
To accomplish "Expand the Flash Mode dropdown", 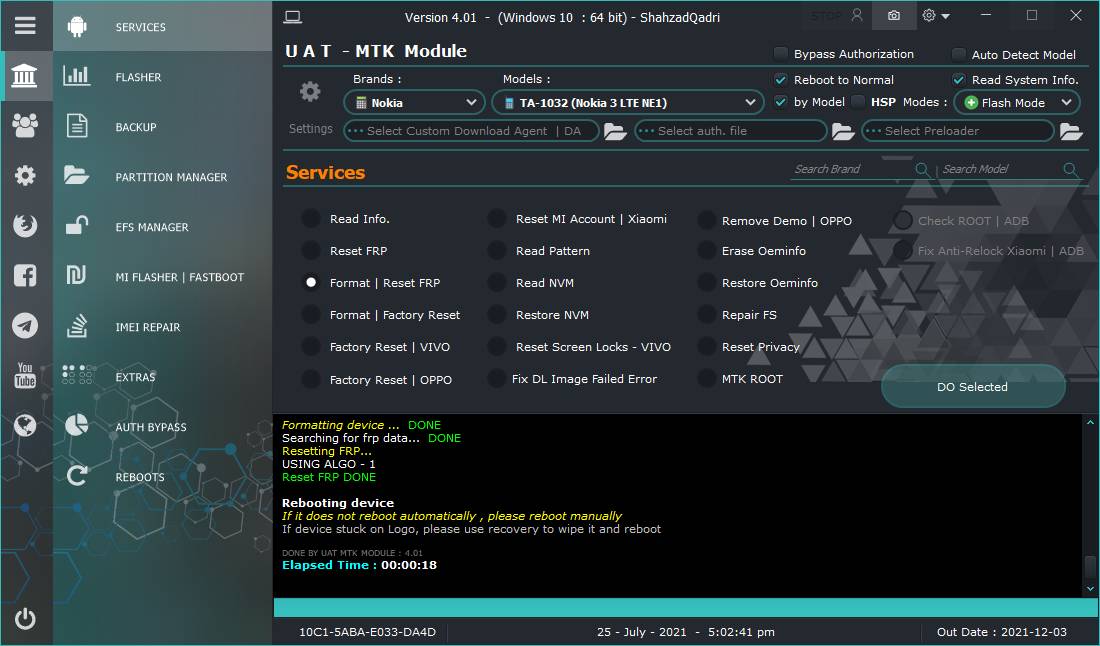I will click(1017, 102).
